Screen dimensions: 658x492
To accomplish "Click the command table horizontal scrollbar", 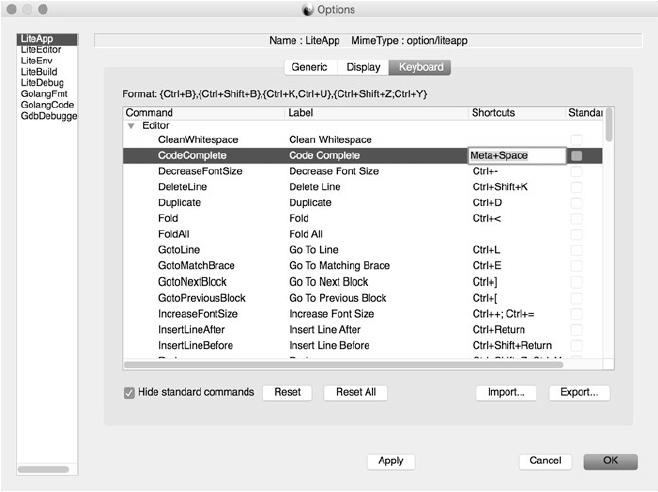I will pyautogui.click(x=343, y=365).
